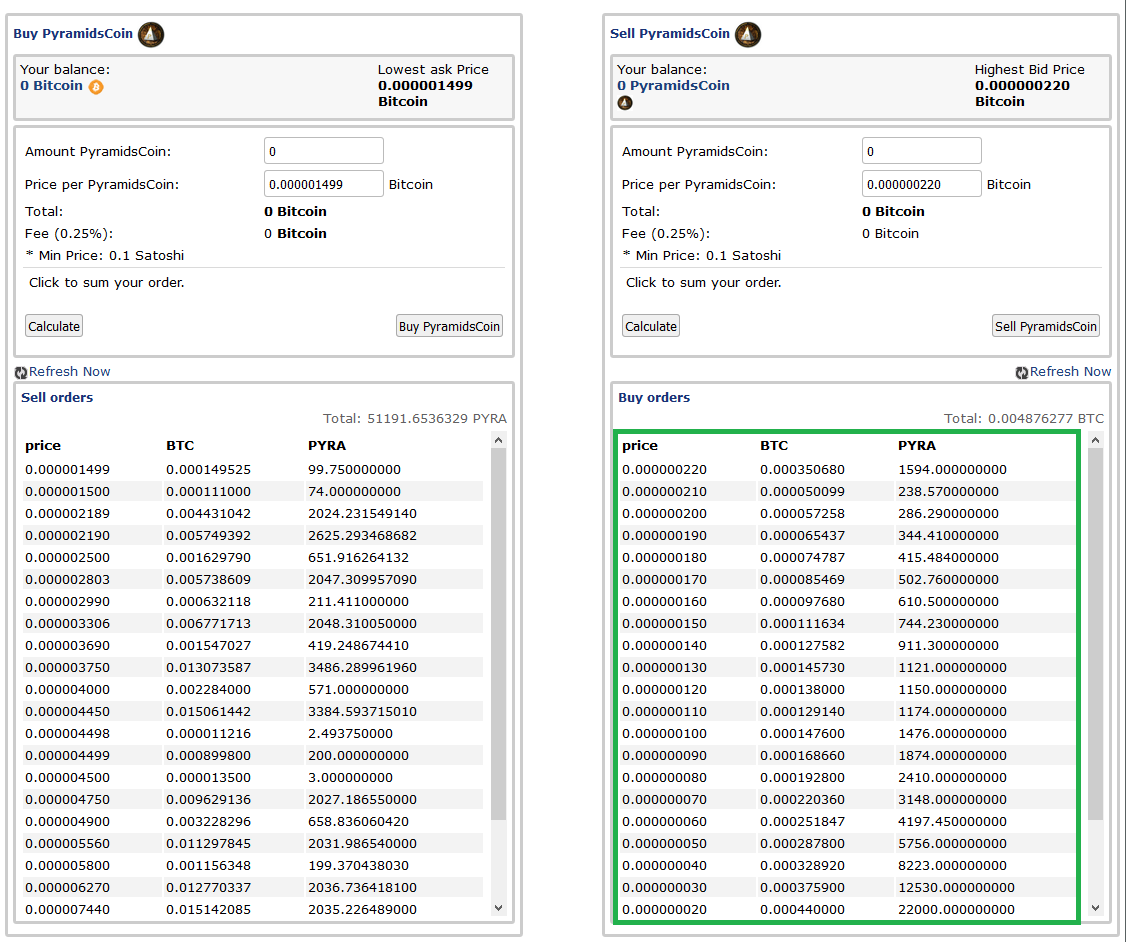1126x942 pixels.
Task: Focus Amount PyramidsCoin field in Sell panel
Action: coord(921,151)
